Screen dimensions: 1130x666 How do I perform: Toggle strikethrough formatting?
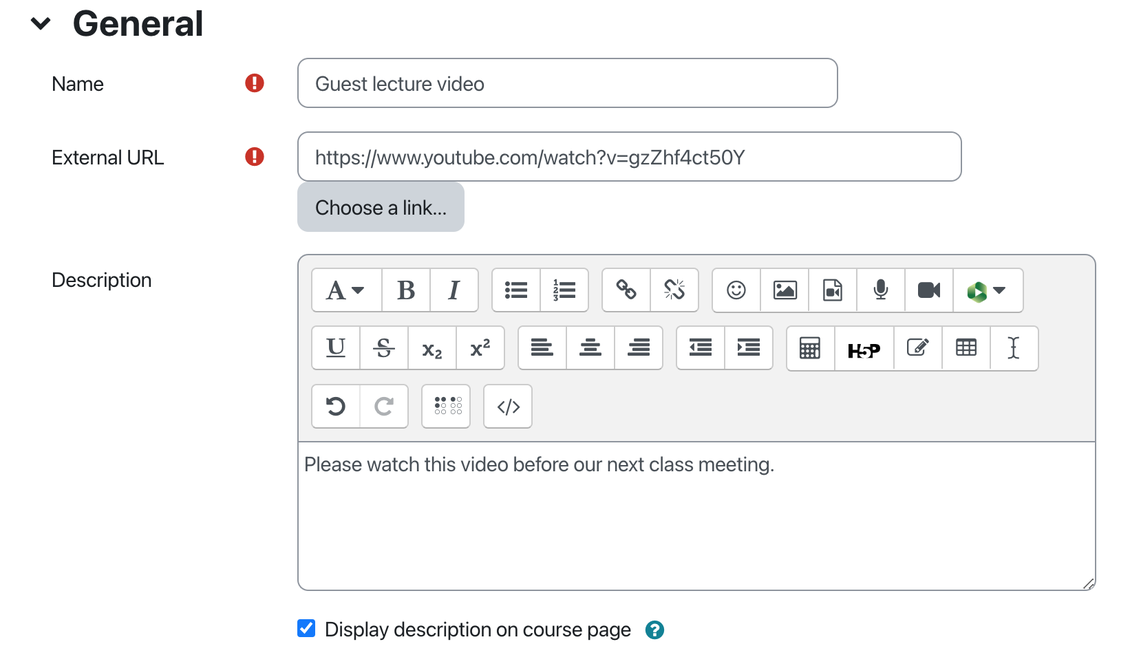click(384, 348)
